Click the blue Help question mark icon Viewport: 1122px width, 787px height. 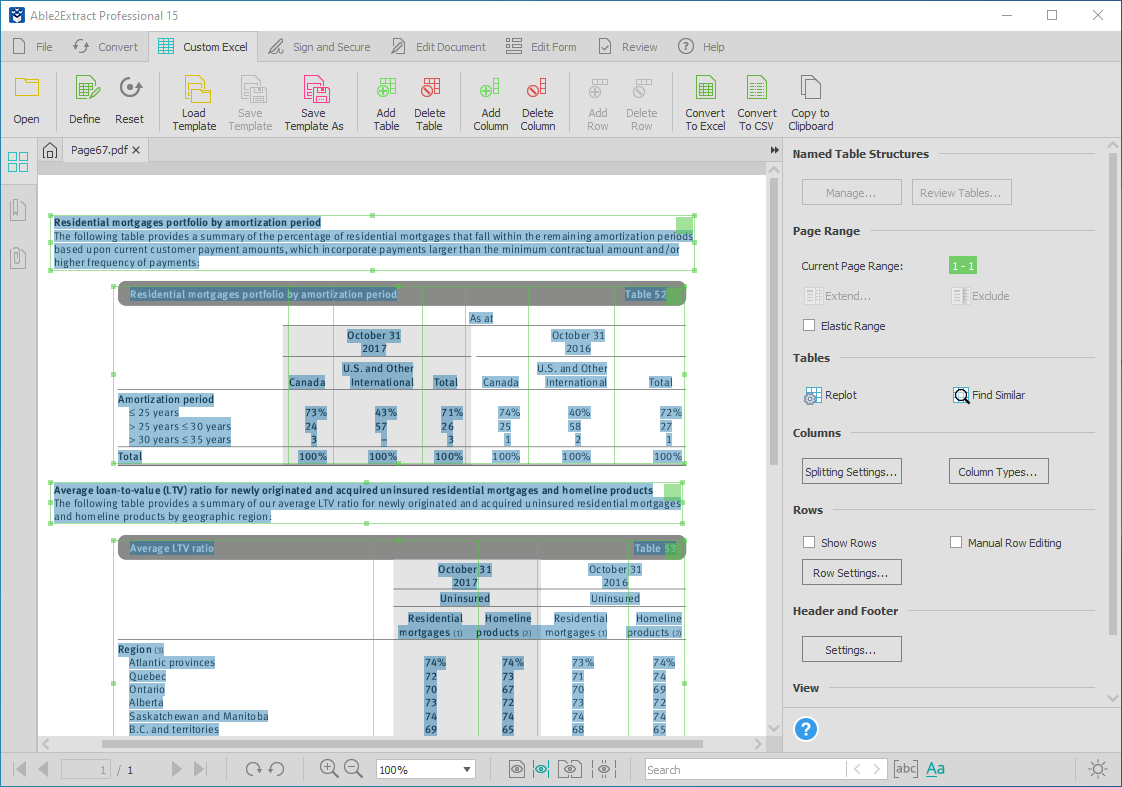pos(806,729)
